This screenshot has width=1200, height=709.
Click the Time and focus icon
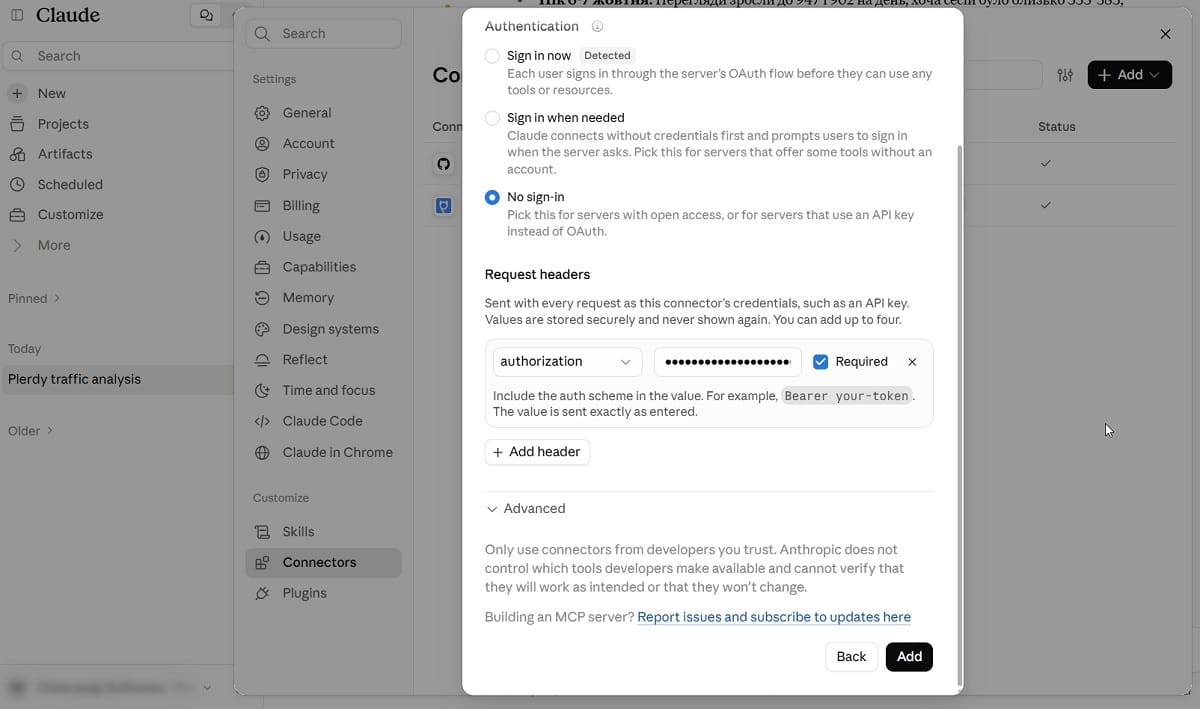(262, 390)
